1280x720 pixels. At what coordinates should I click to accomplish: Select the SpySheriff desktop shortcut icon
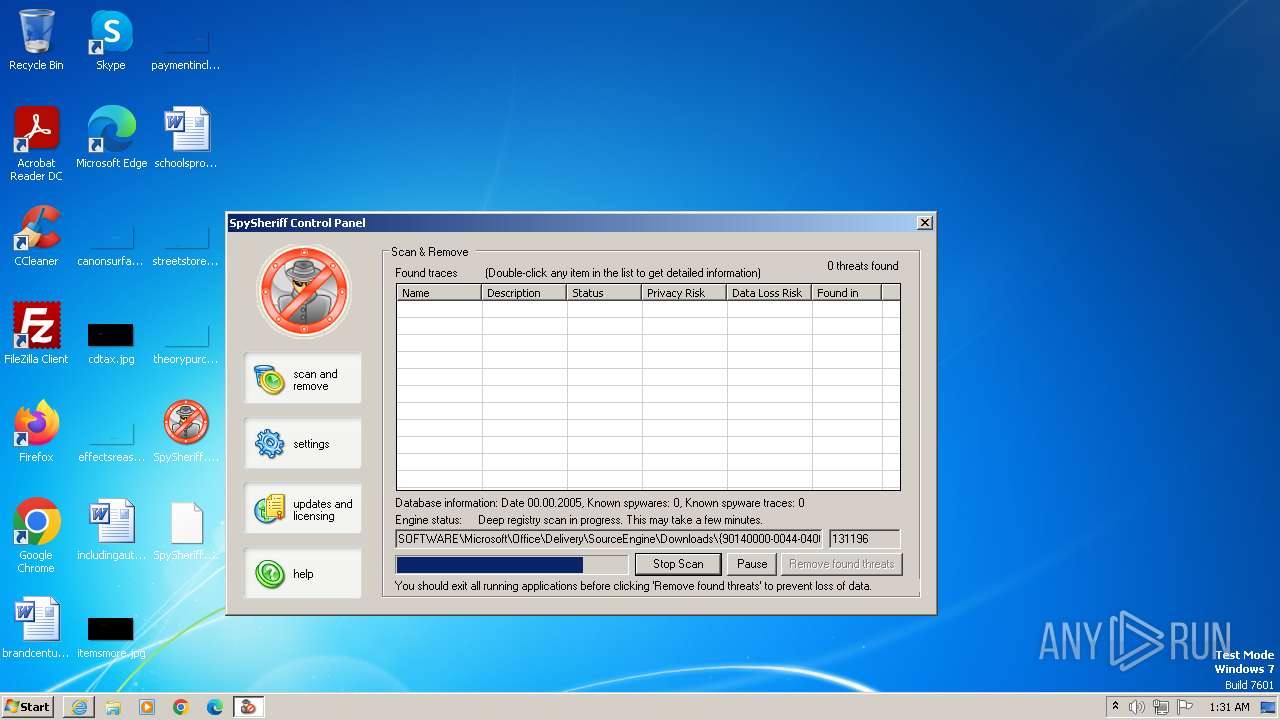(x=186, y=432)
